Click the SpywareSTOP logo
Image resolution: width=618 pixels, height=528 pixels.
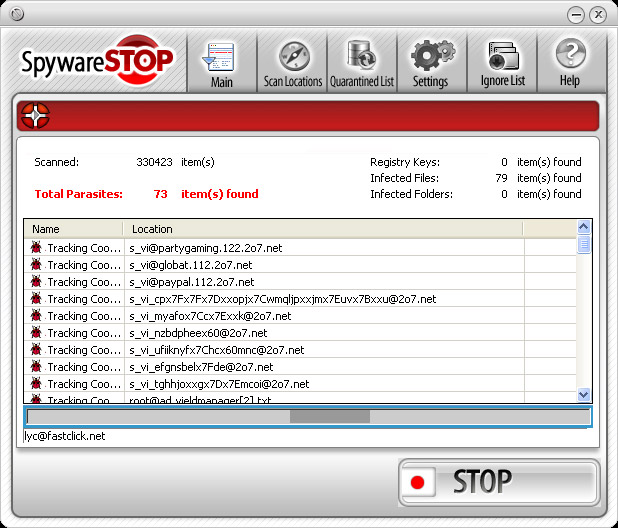click(97, 61)
